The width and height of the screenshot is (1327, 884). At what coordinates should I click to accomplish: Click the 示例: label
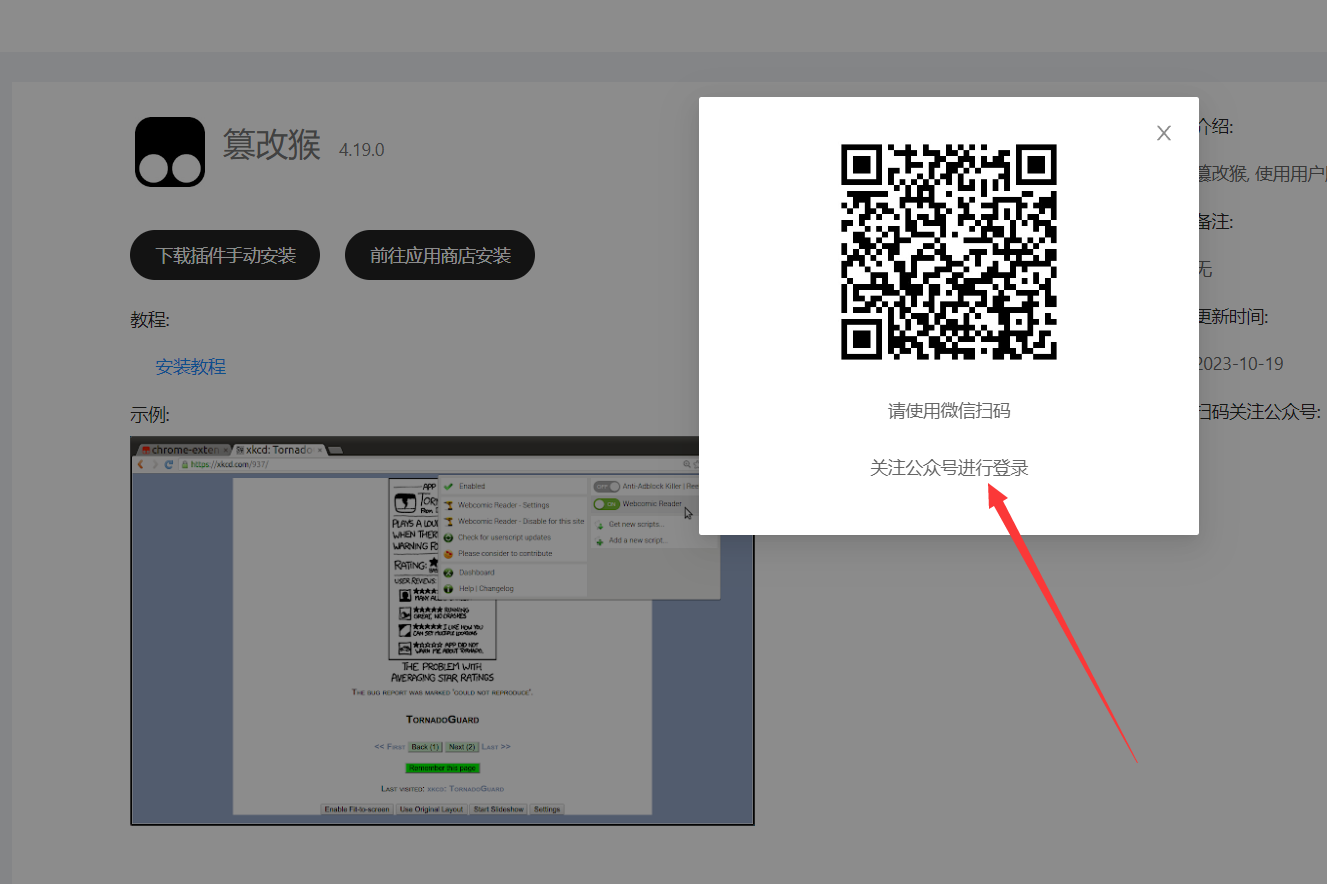click(150, 415)
